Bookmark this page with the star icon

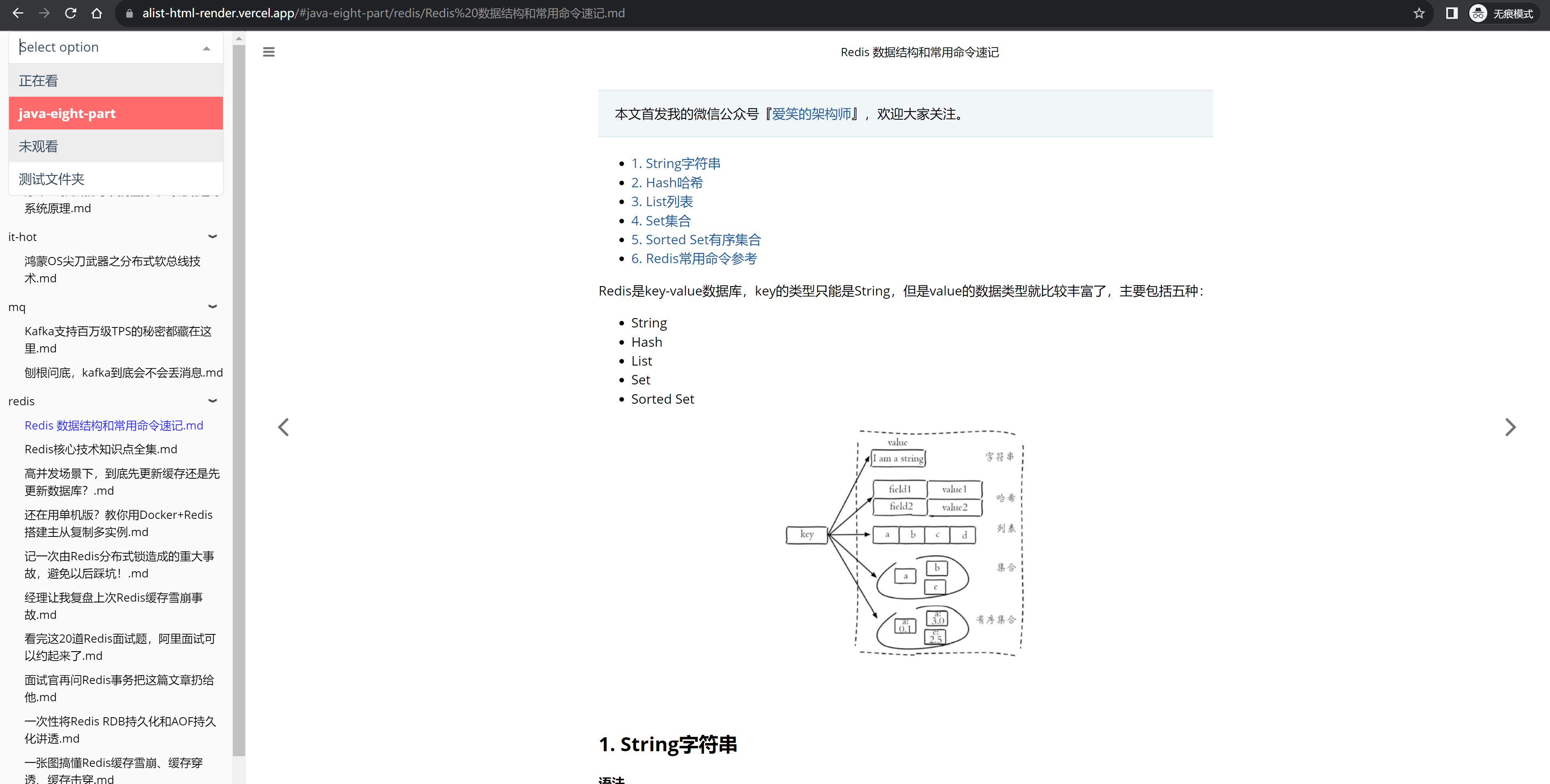(x=1419, y=13)
